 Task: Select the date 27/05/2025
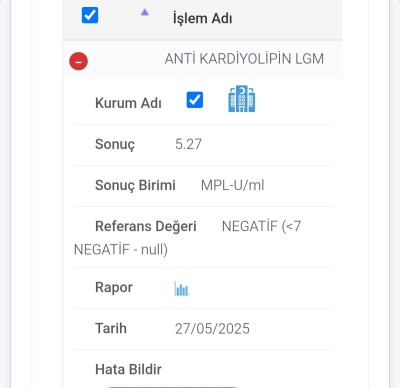[212, 329]
